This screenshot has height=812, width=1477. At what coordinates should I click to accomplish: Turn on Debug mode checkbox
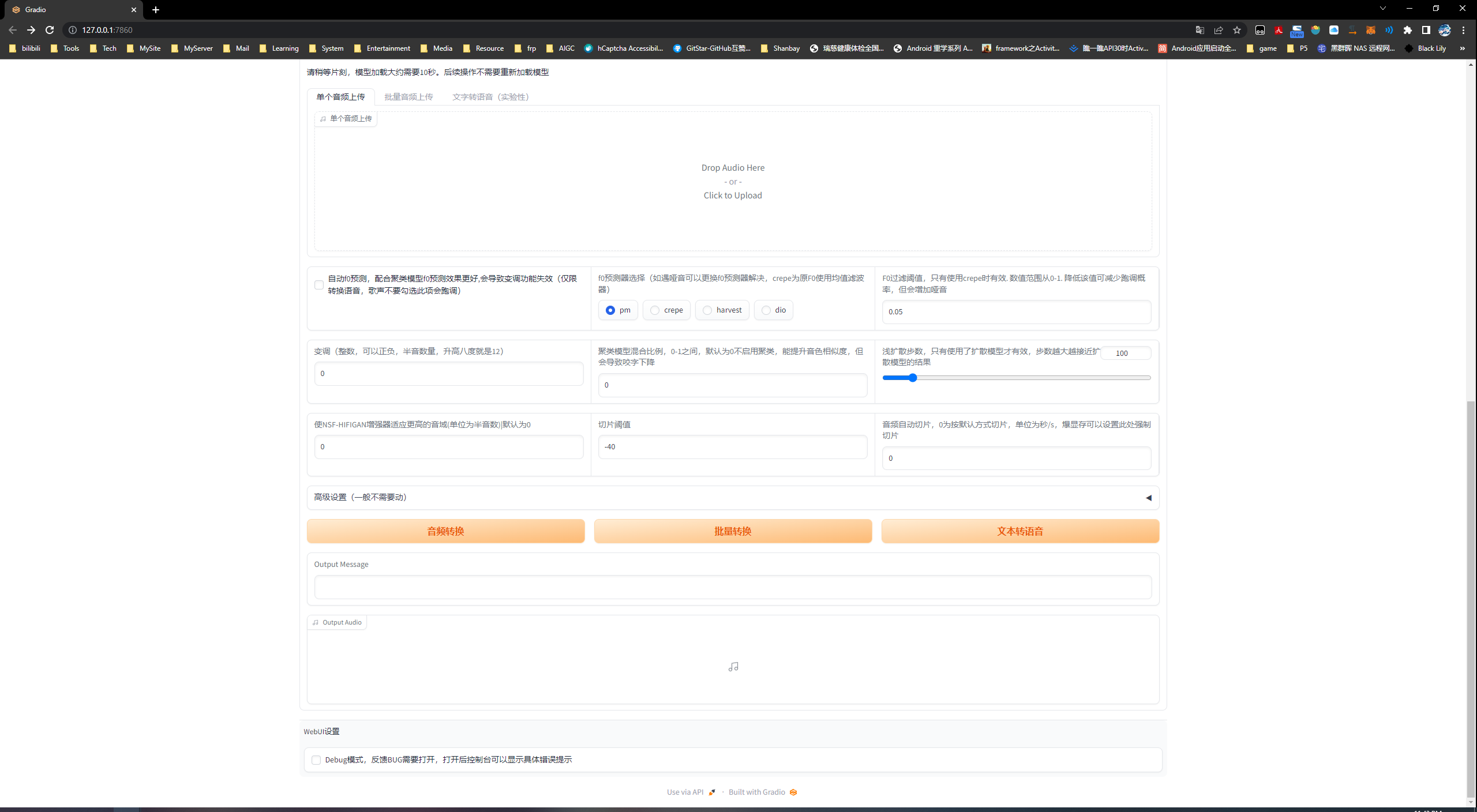(316, 760)
